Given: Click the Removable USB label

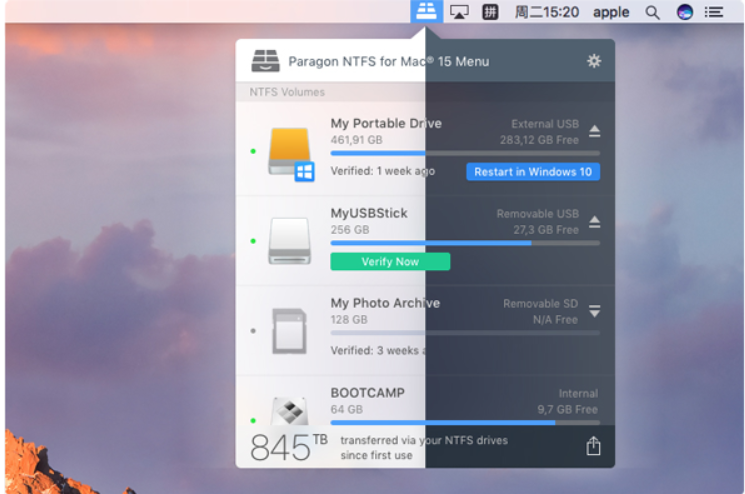Looking at the screenshot, I should (538, 214).
